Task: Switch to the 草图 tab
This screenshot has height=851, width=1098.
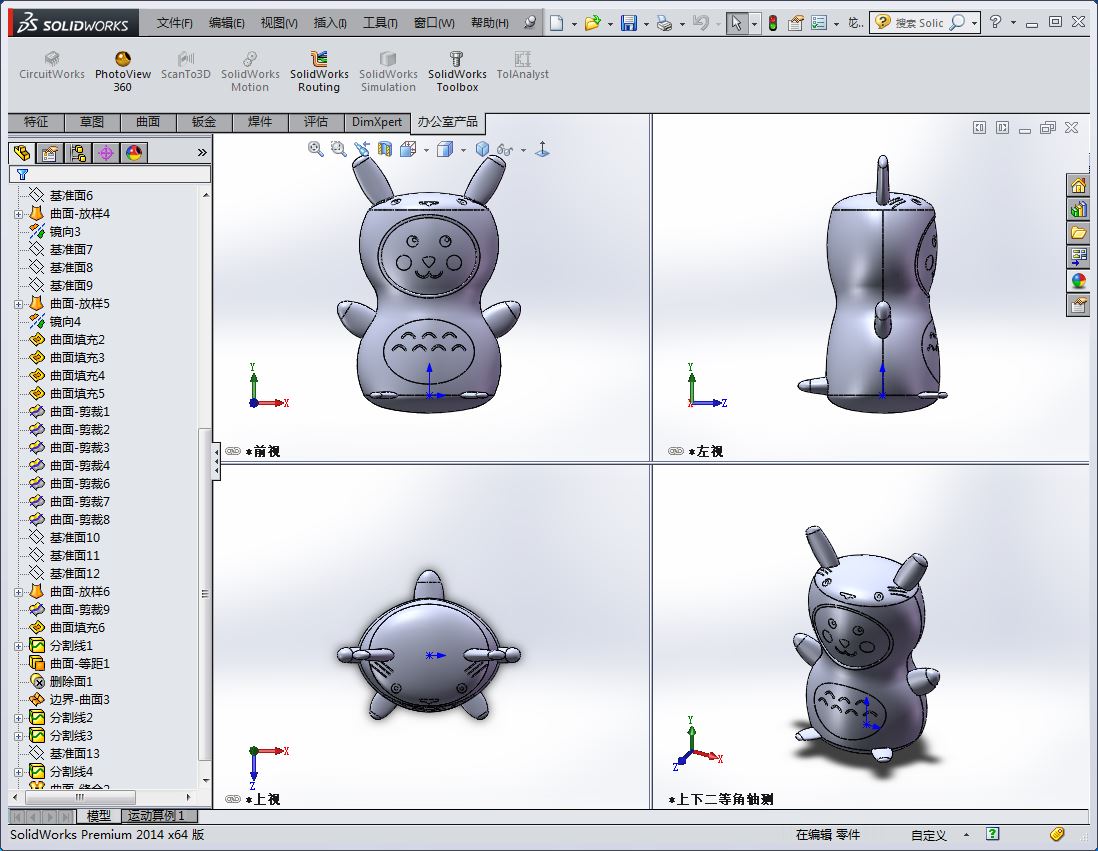Action: tap(92, 122)
